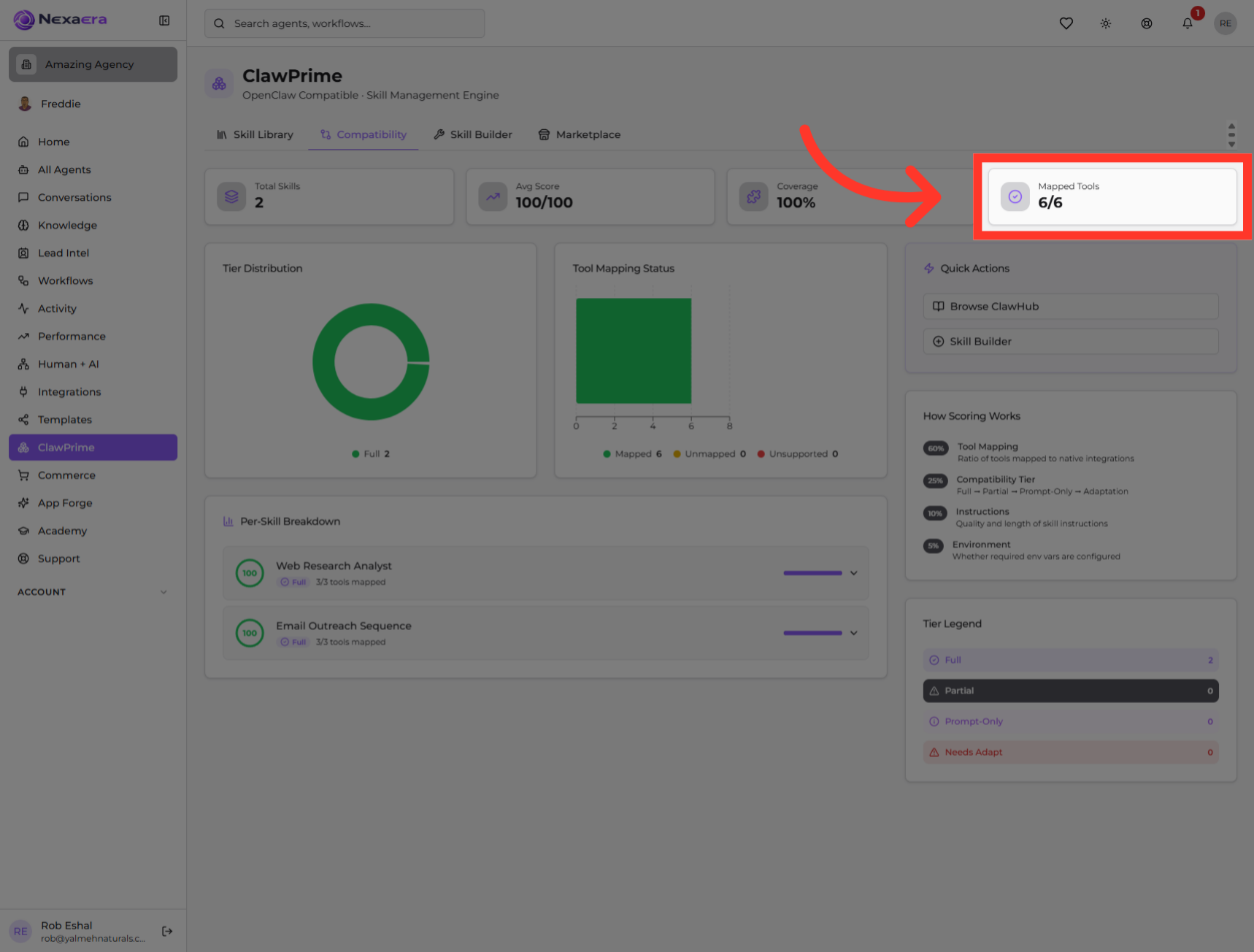Select Partial tier in legend

point(1071,691)
